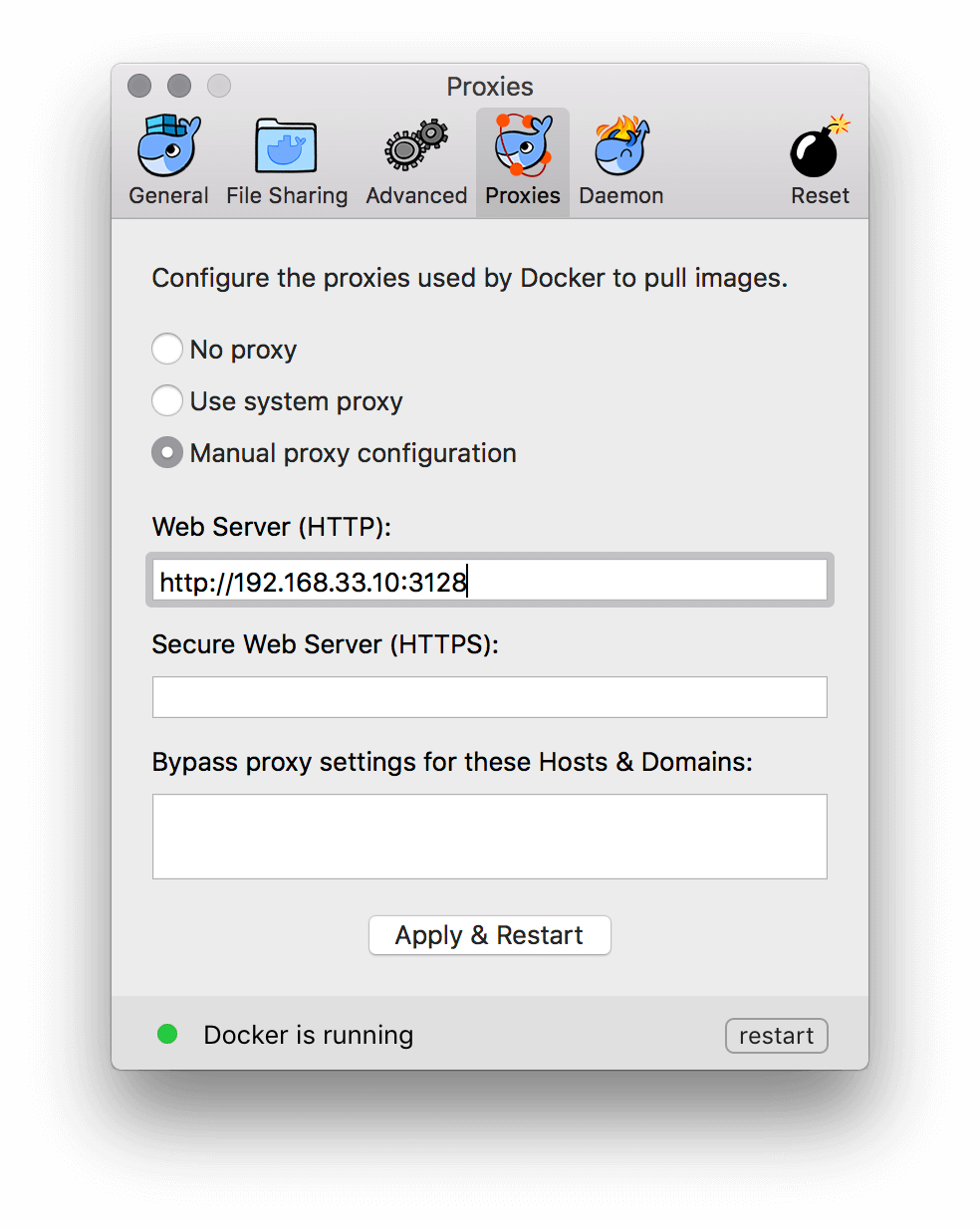Switch to the Advanced tab label

point(416,195)
